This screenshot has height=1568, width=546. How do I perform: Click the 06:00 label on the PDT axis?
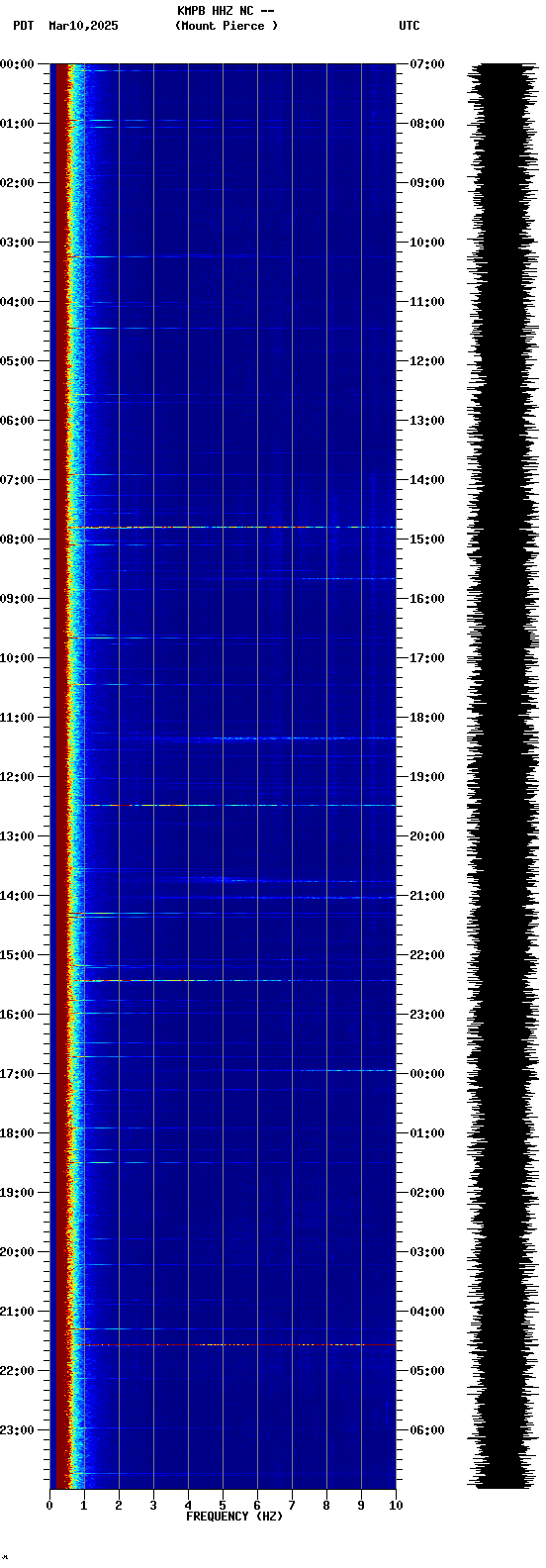[17, 421]
